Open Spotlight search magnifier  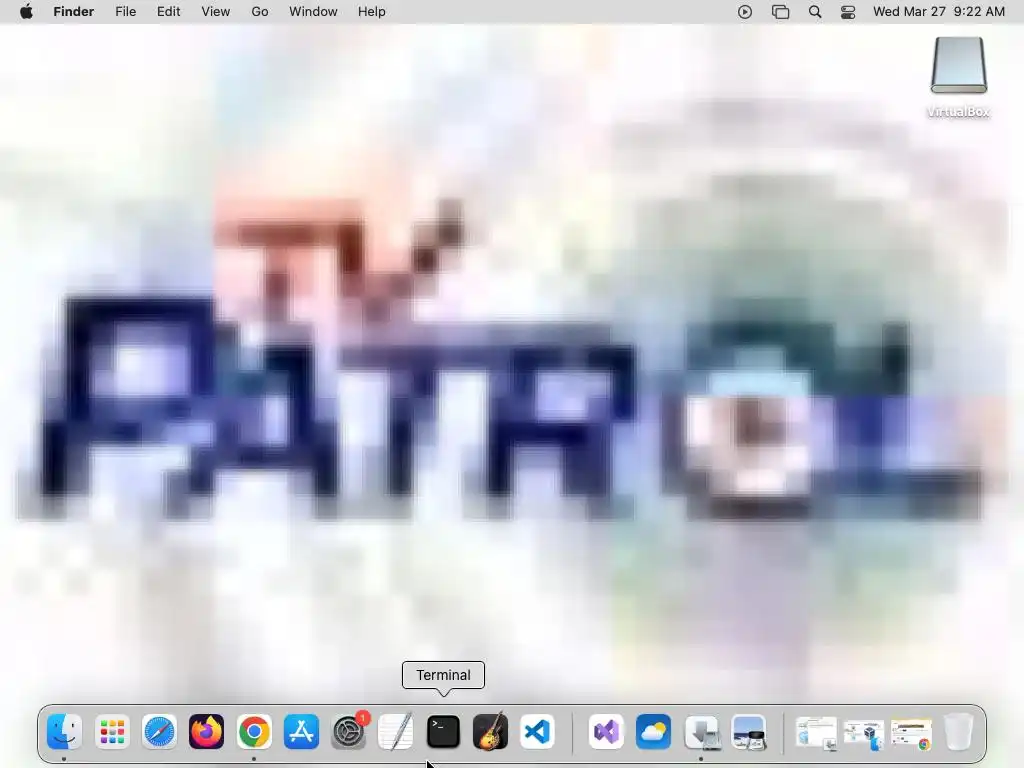pyautogui.click(x=815, y=12)
